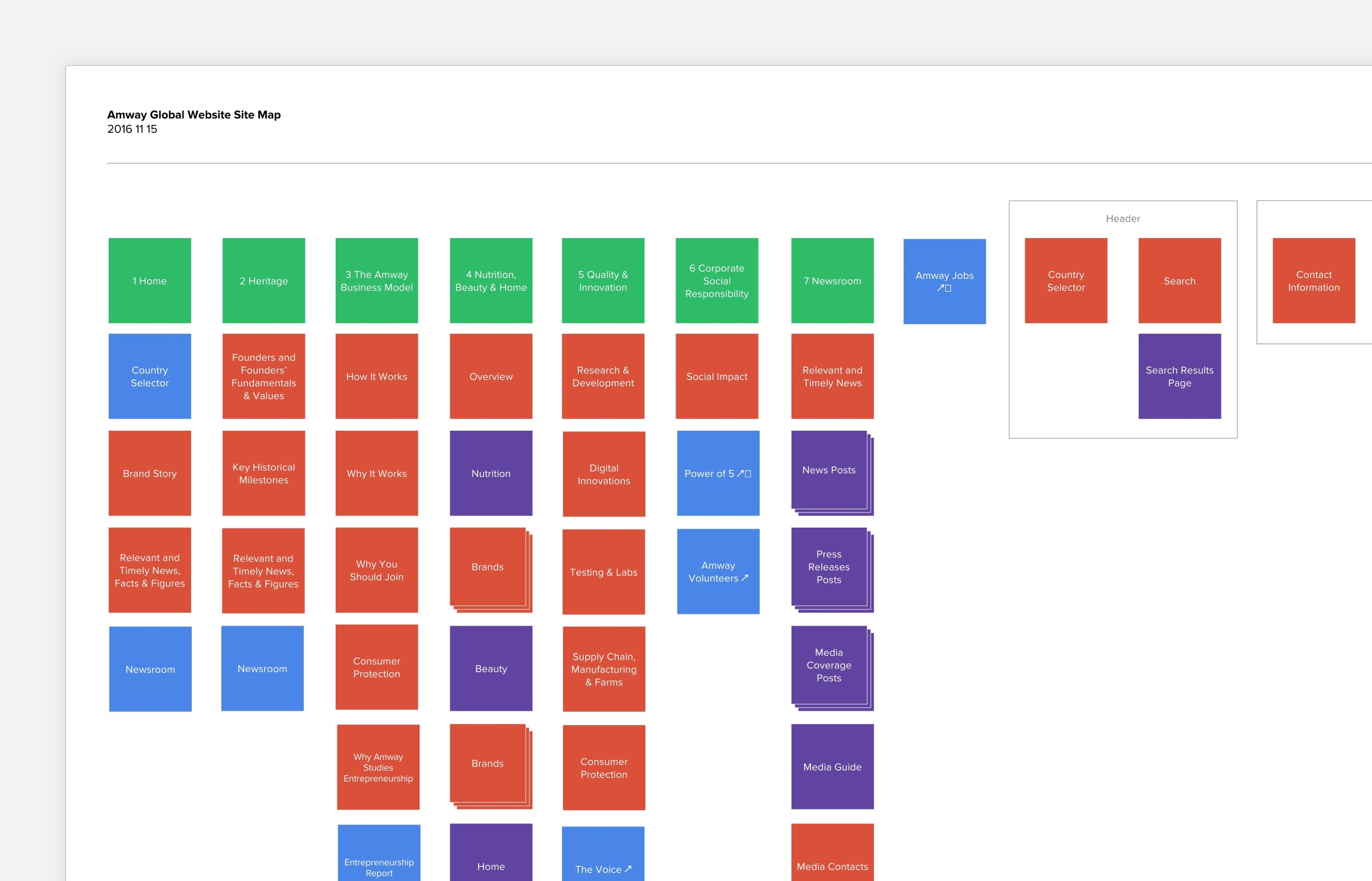Click the Header group label
Screen dimensions: 1372x881
1122,218
